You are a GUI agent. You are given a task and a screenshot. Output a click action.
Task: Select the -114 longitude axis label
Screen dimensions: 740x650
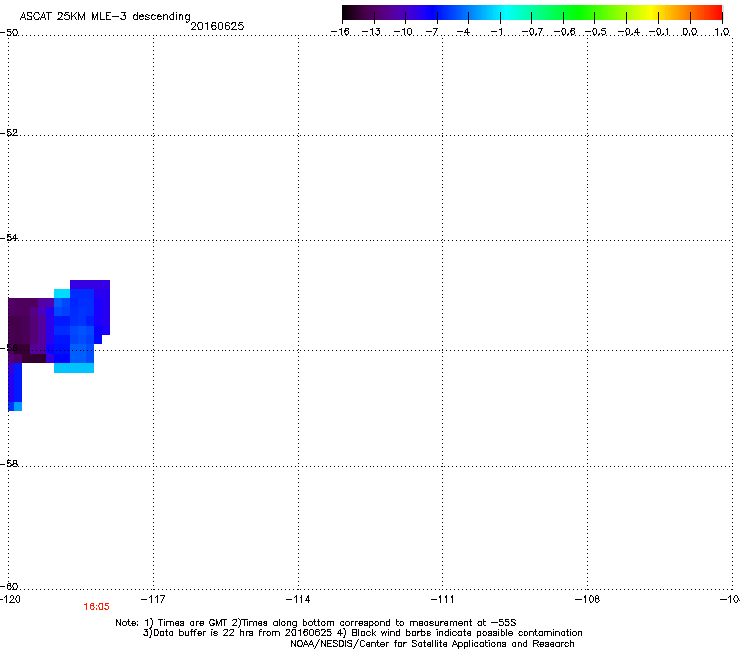tap(298, 599)
